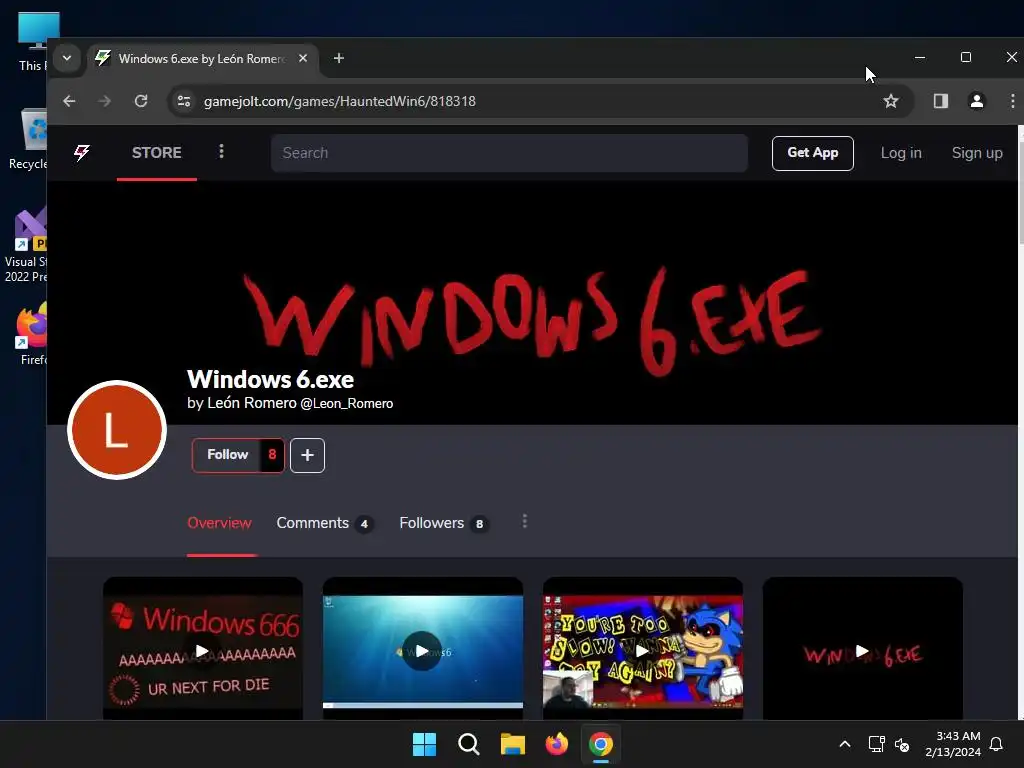The height and width of the screenshot is (768, 1024).
Task: Open muted volume tray icon
Action: click(x=902, y=744)
